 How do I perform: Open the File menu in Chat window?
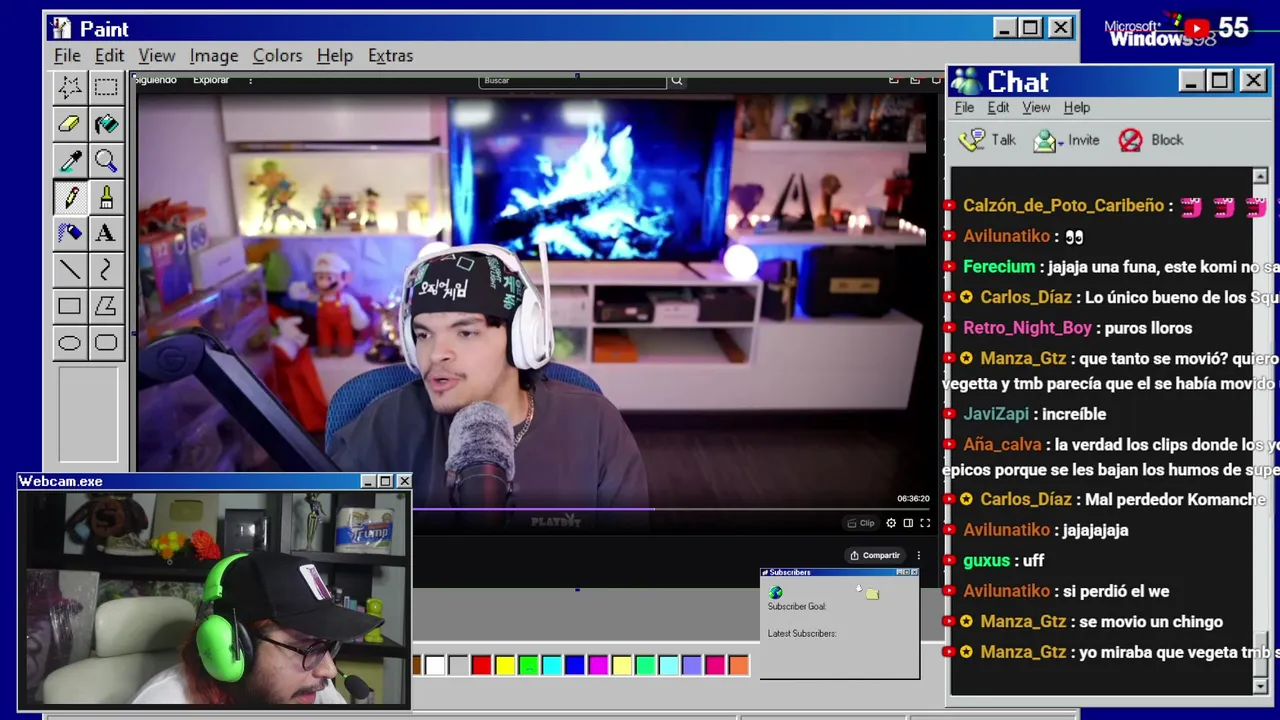coord(964,108)
